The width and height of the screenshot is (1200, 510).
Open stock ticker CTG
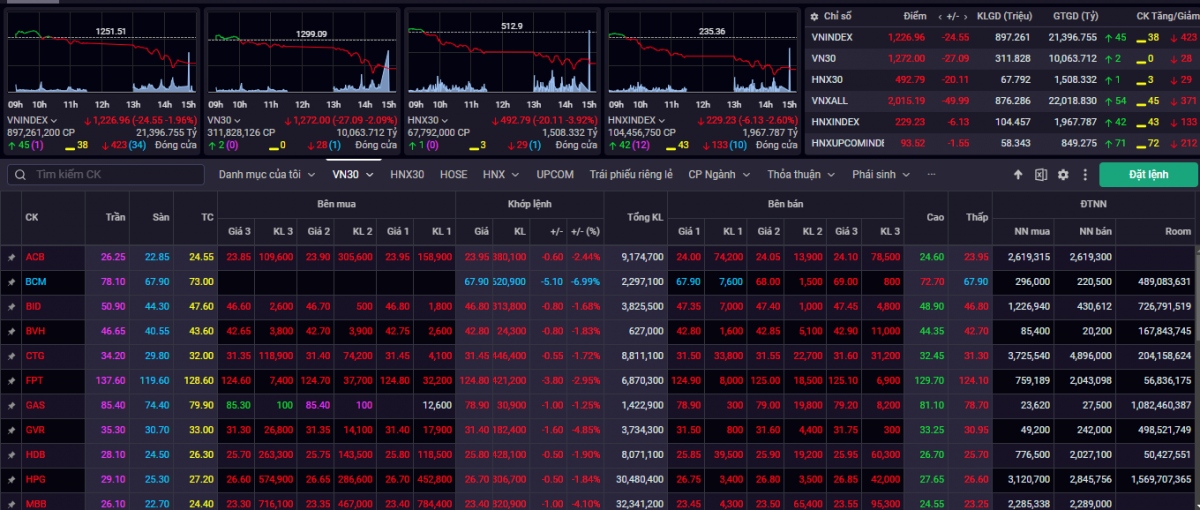[35, 355]
